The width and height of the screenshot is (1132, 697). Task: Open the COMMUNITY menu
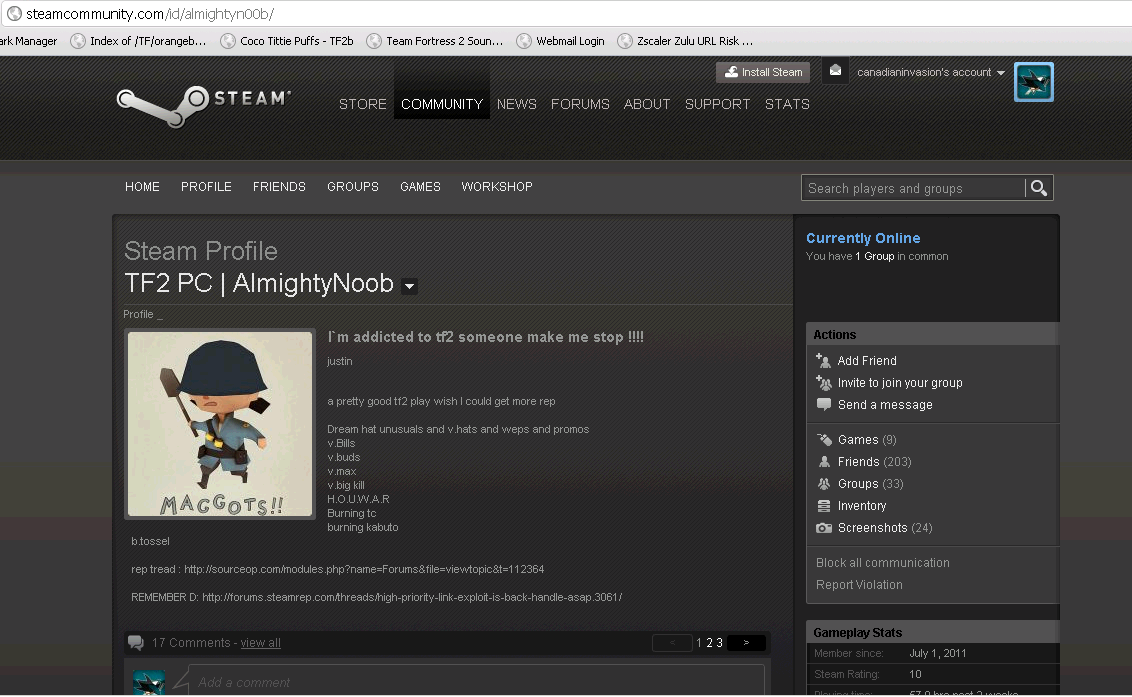[442, 104]
